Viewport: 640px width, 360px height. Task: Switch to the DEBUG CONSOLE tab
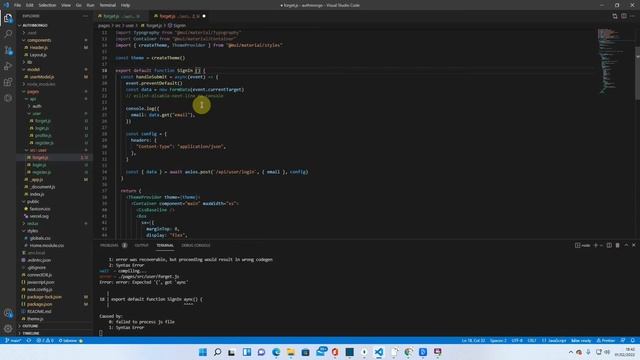196,245
